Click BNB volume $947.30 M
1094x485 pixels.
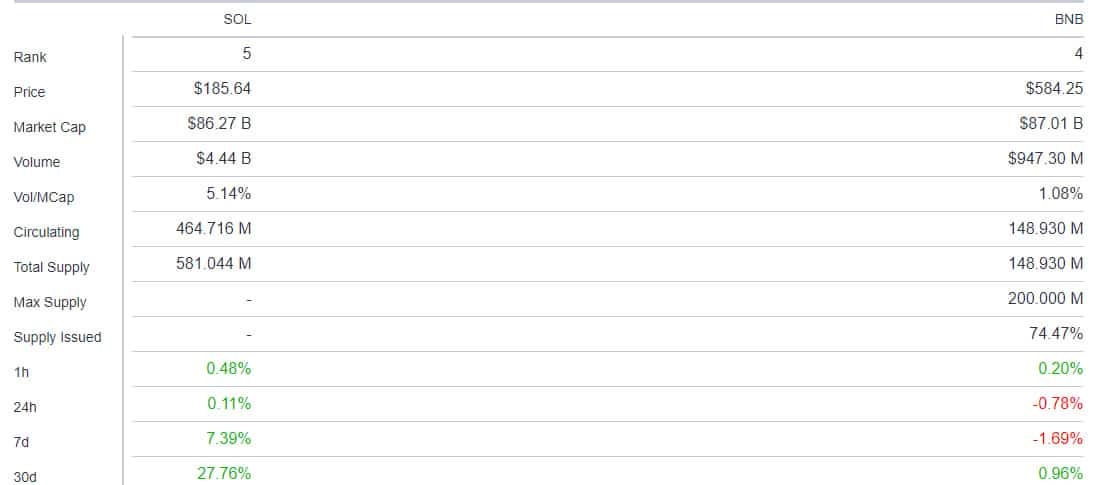pyautogui.click(x=1045, y=158)
